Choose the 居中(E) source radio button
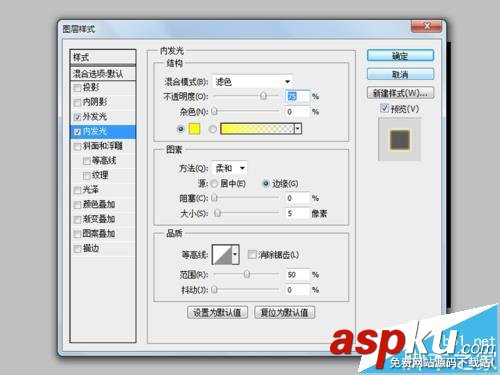The height and width of the screenshot is (375, 500). coord(214,184)
